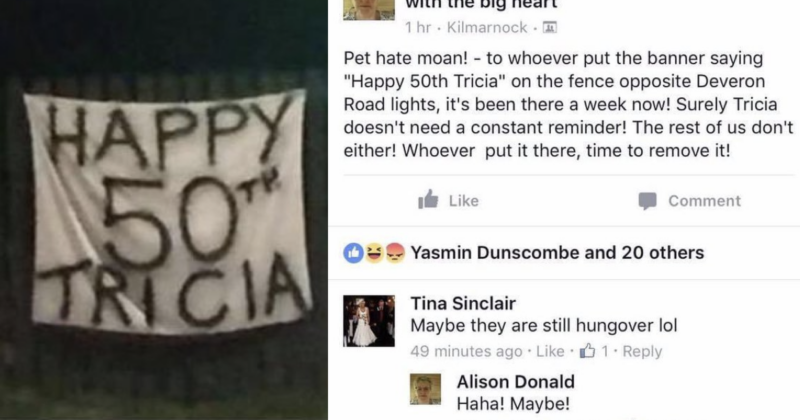
Task: Open the Kilmarnock location link
Action: (x=487, y=28)
